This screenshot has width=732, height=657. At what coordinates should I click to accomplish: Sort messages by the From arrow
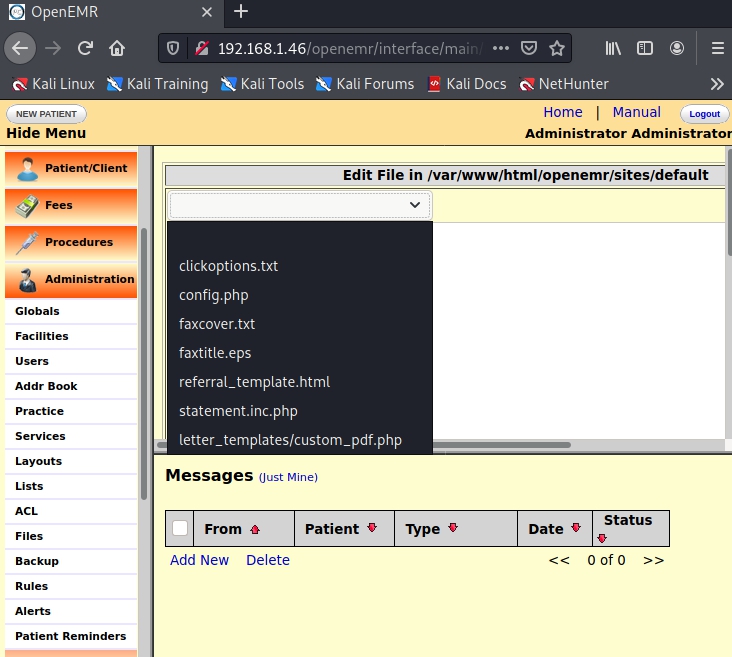tap(254, 530)
